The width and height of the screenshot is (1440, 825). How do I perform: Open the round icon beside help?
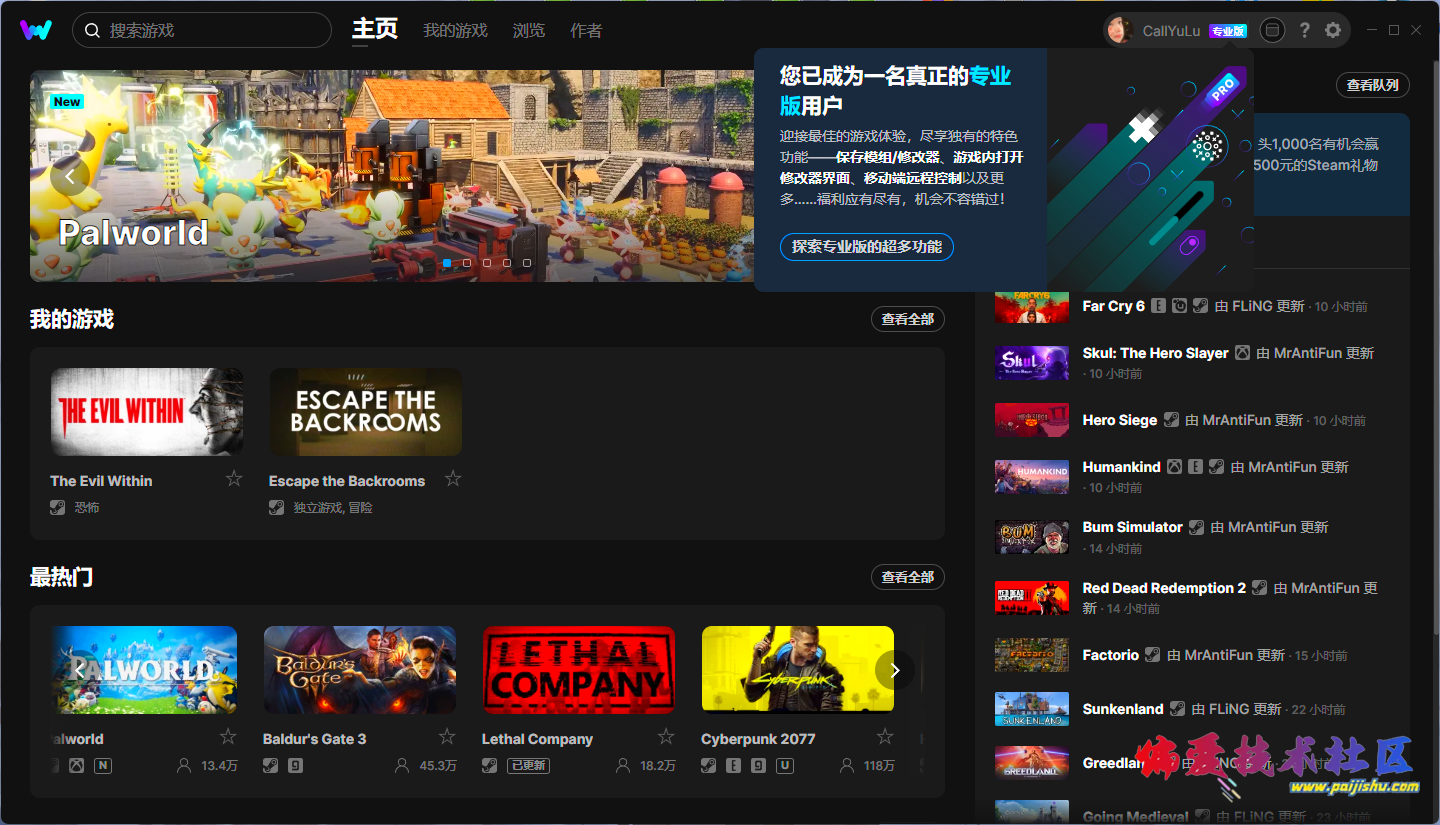coord(1272,30)
